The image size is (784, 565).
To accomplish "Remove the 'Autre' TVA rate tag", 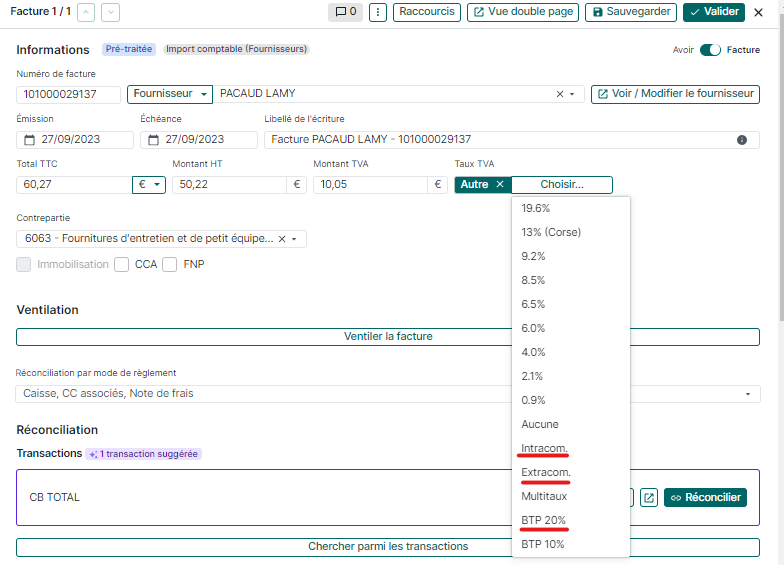I will [x=500, y=185].
